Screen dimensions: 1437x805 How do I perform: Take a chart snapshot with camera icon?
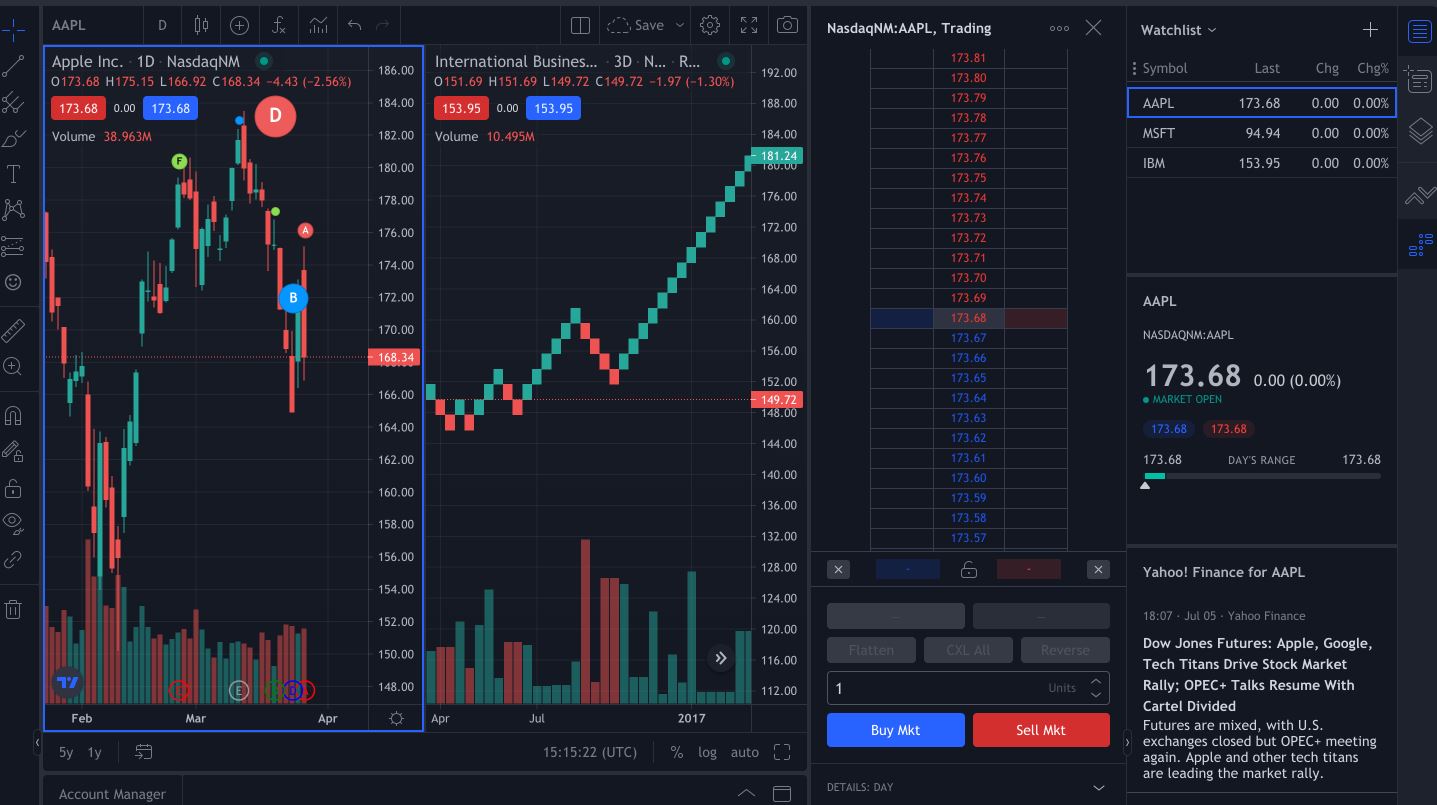tap(787, 25)
